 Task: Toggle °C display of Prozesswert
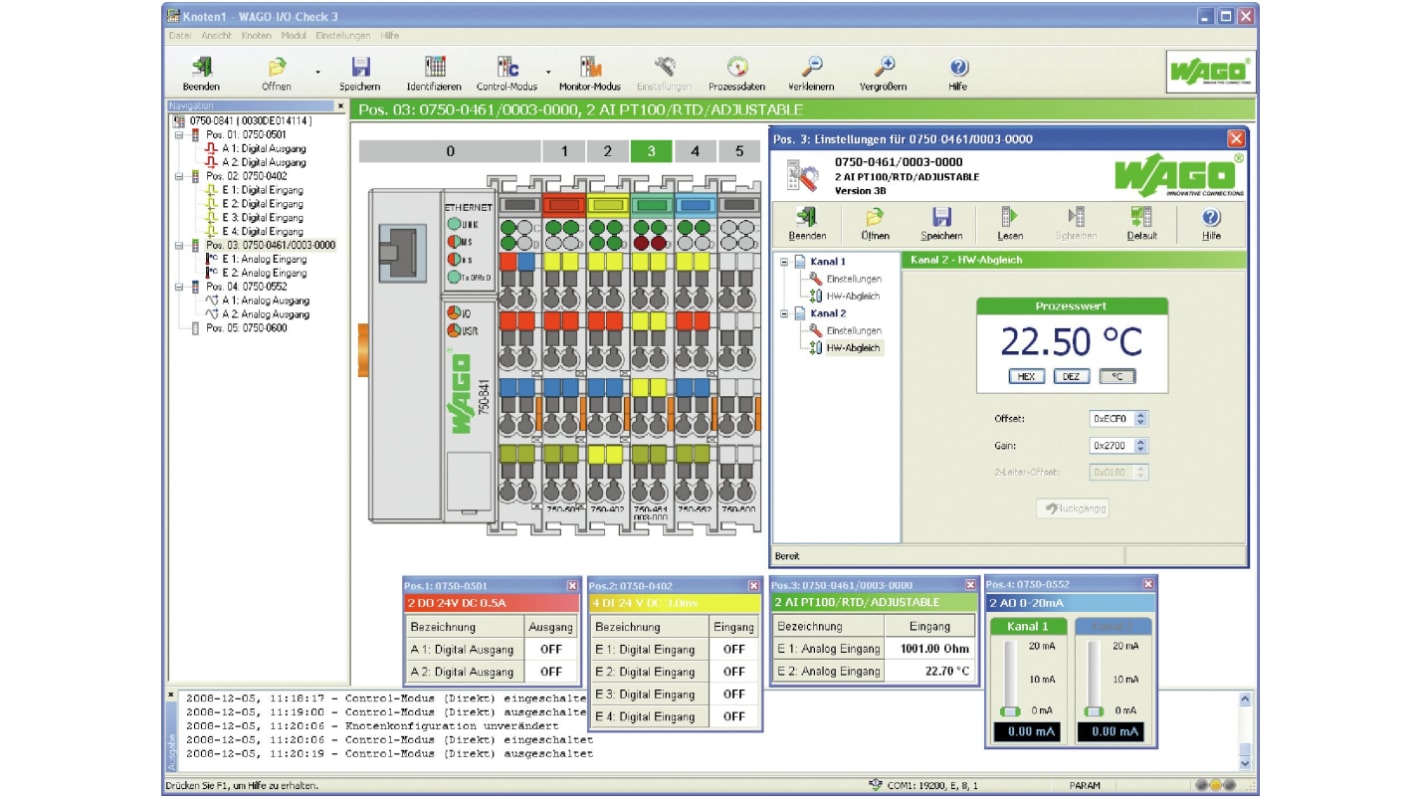click(x=1117, y=377)
